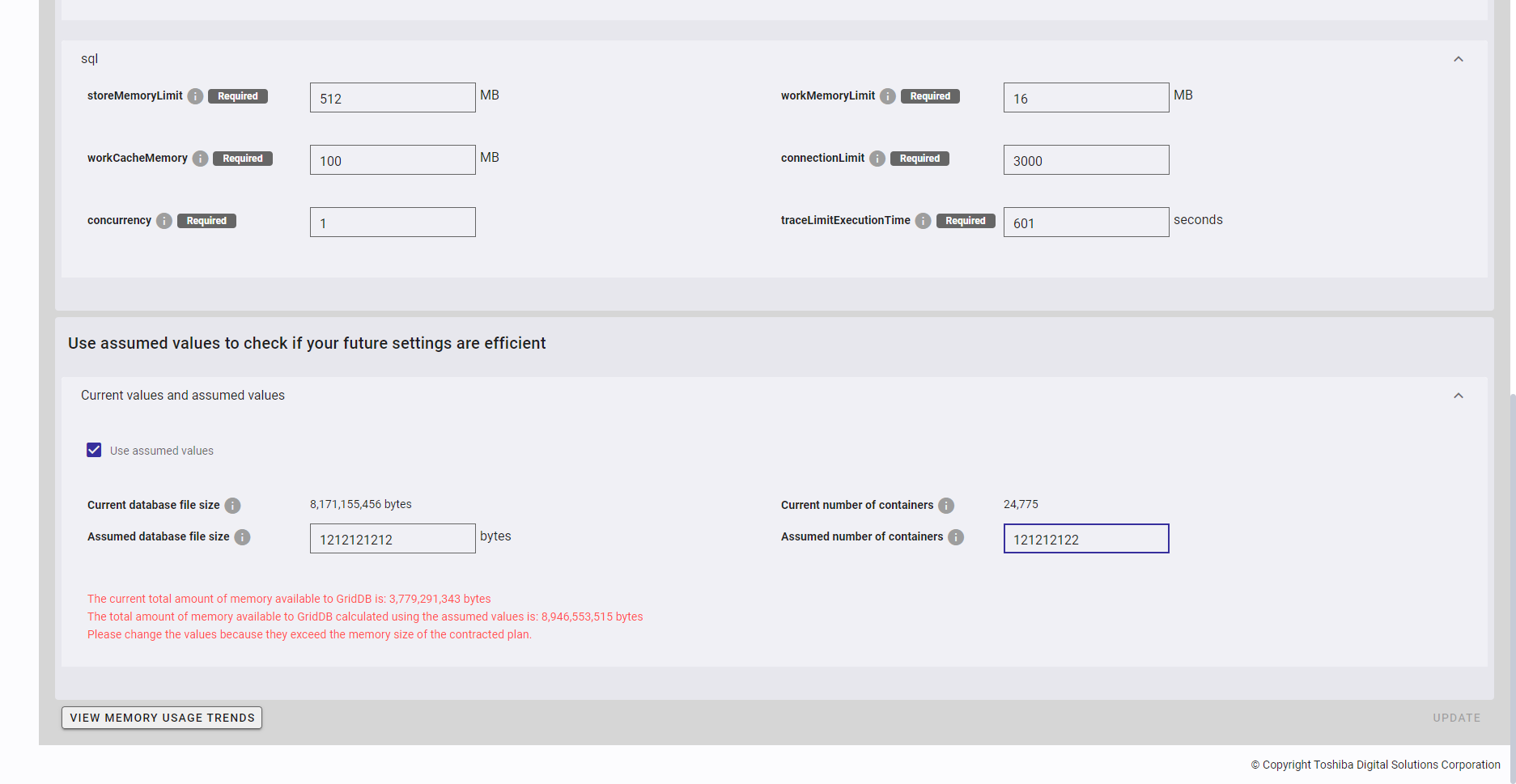Viewport: 1516px width, 784px height.
Task: Collapse Current values and assumed values panel
Action: pyautogui.click(x=1458, y=396)
